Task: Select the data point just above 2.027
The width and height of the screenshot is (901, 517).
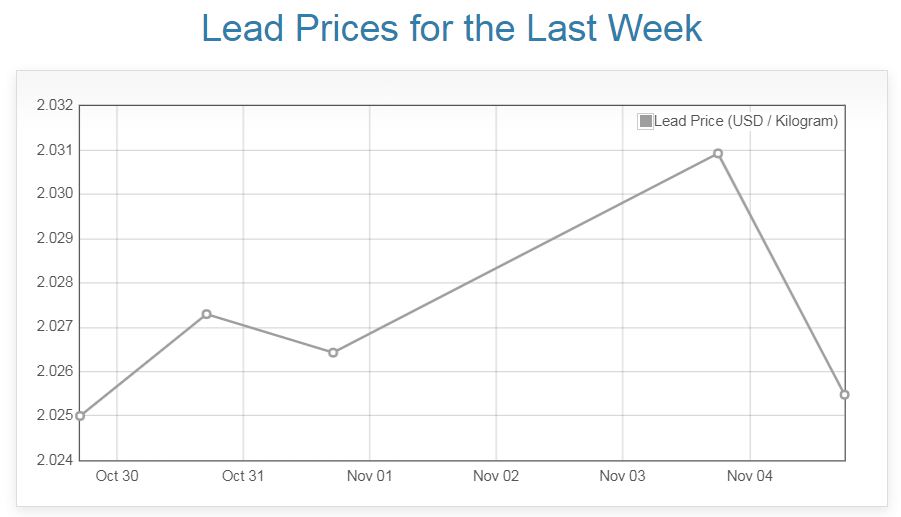Action: [x=206, y=314]
